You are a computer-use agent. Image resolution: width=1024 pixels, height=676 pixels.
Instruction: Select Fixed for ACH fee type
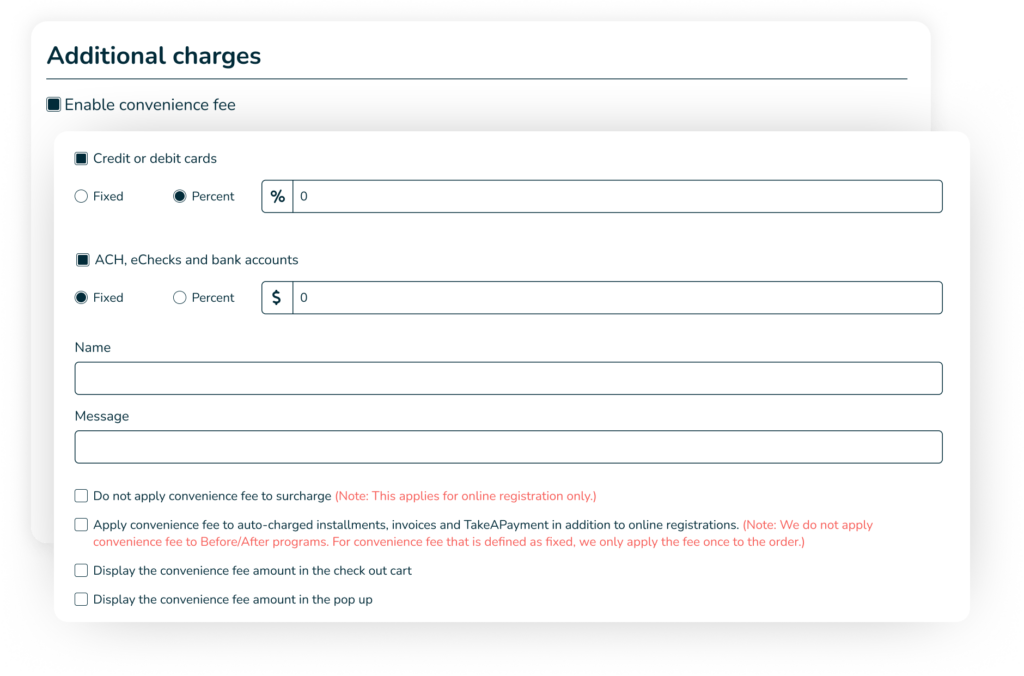(81, 297)
